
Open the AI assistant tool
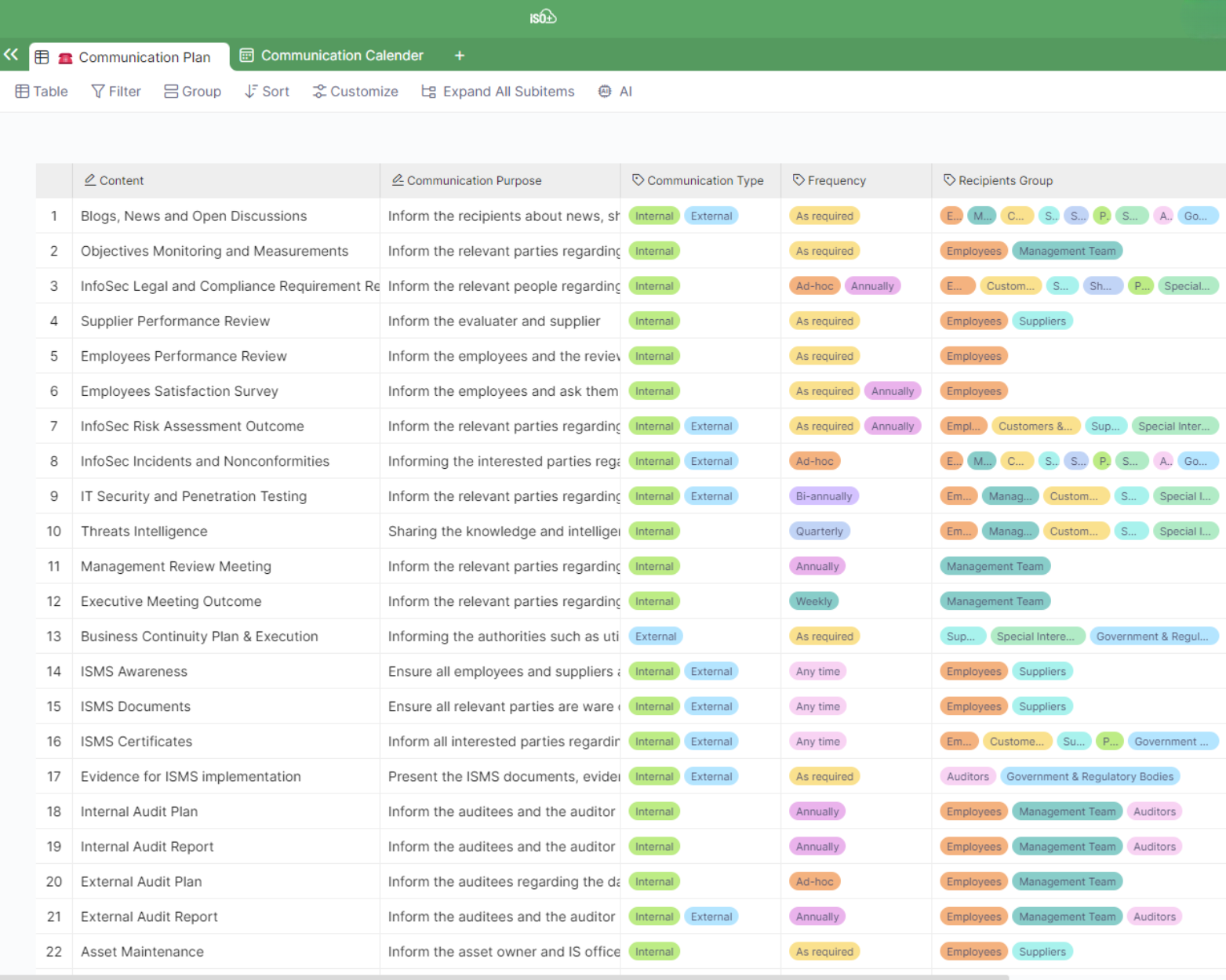click(x=615, y=92)
